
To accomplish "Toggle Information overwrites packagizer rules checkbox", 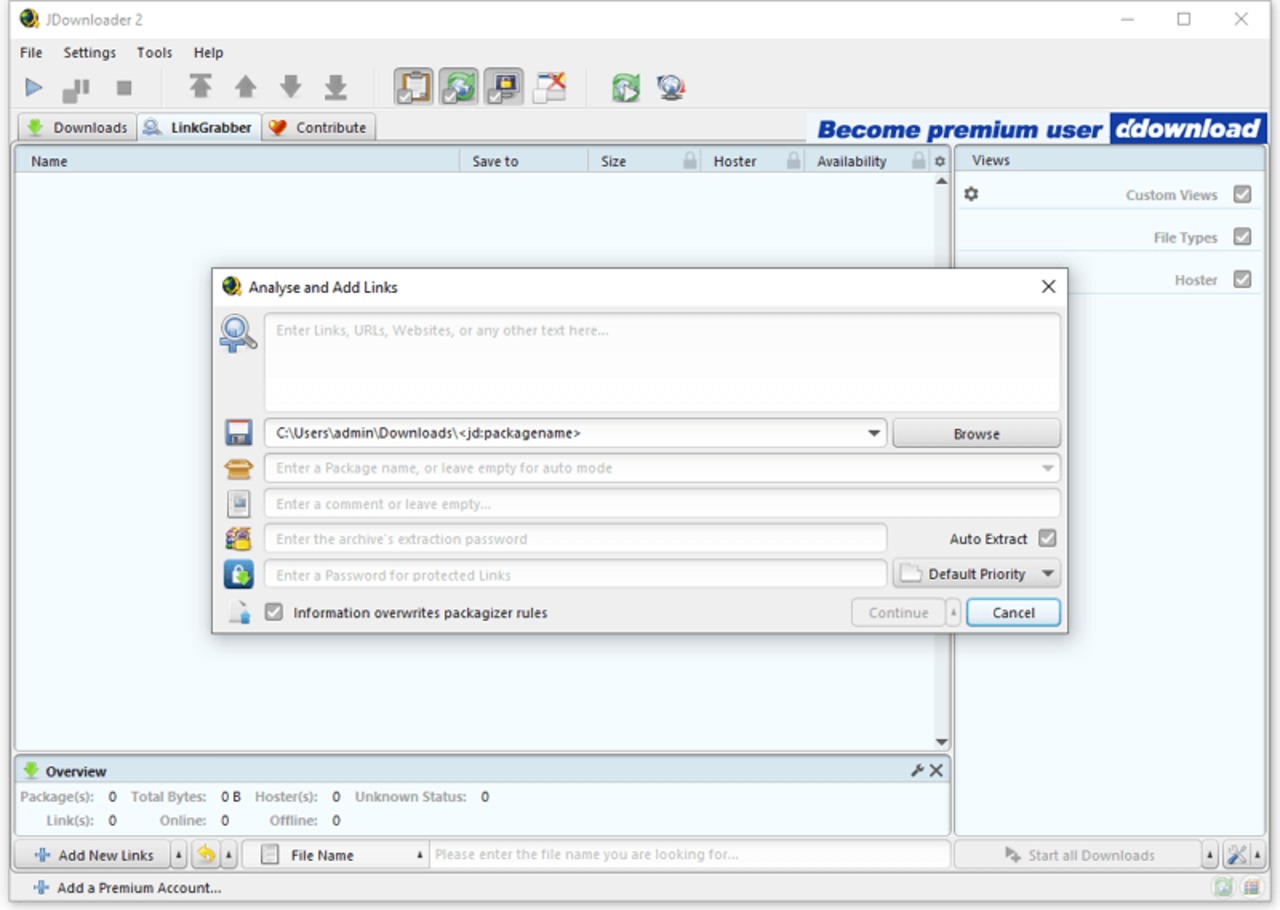I will (274, 612).
